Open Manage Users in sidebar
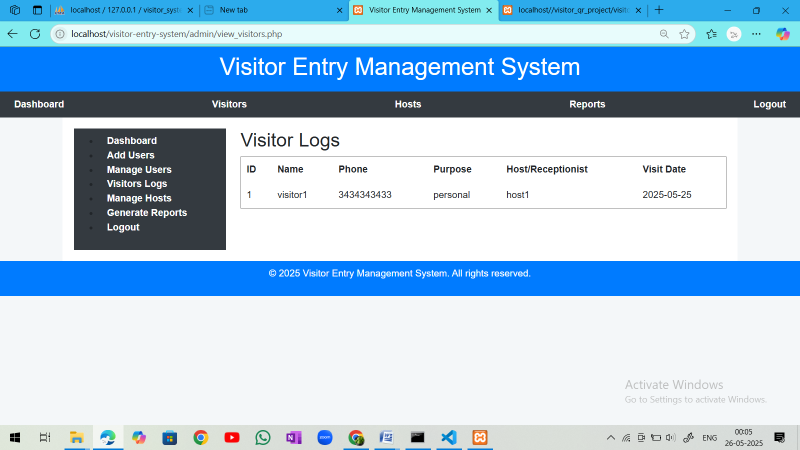This screenshot has width=800, height=450. [139, 170]
